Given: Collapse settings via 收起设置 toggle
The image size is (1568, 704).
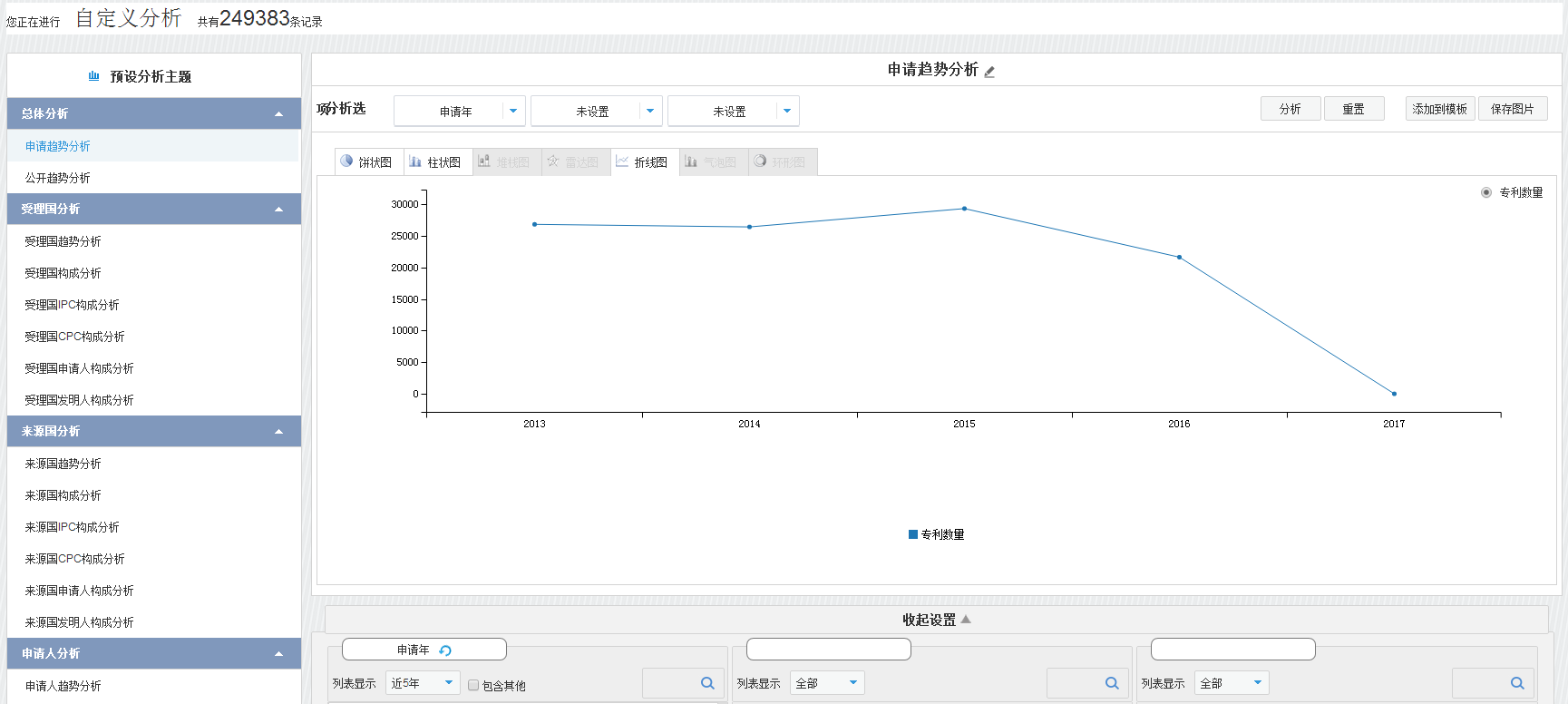Looking at the screenshot, I should click(x=936, y=620).
